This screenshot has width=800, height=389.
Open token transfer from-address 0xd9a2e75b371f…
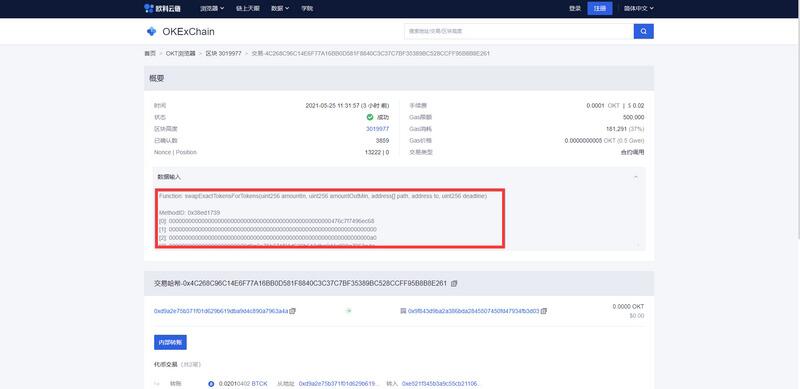(x=340, y=383)
